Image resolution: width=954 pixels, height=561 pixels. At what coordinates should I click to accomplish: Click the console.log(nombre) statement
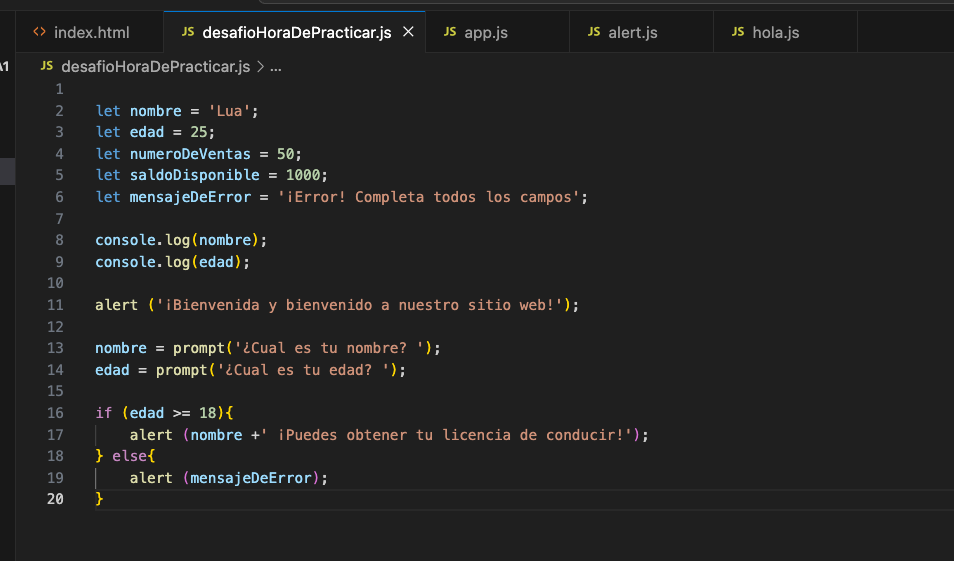(181, 240)
